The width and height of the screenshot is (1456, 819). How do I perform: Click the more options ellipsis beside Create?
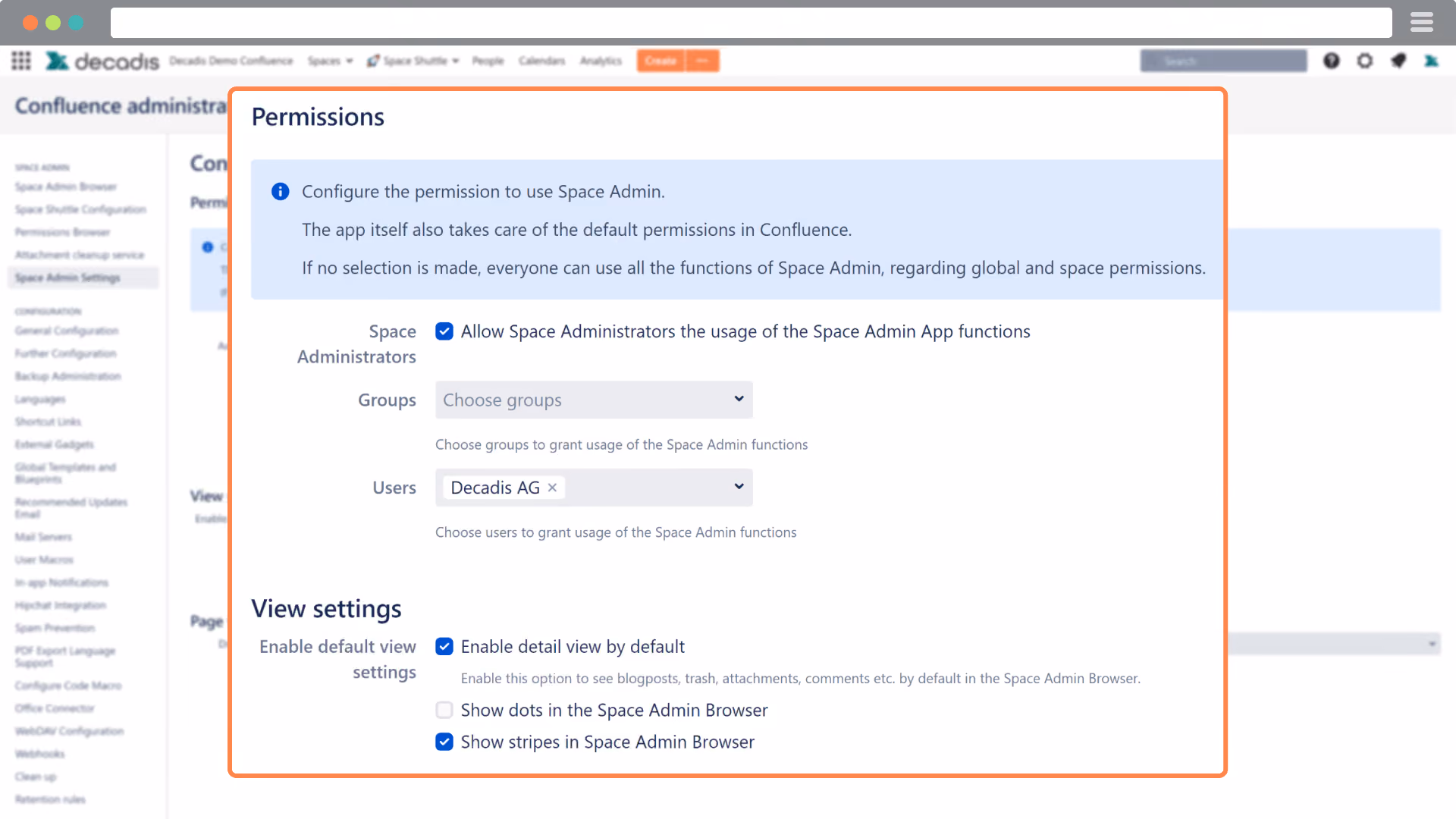[x=702, y=61]
